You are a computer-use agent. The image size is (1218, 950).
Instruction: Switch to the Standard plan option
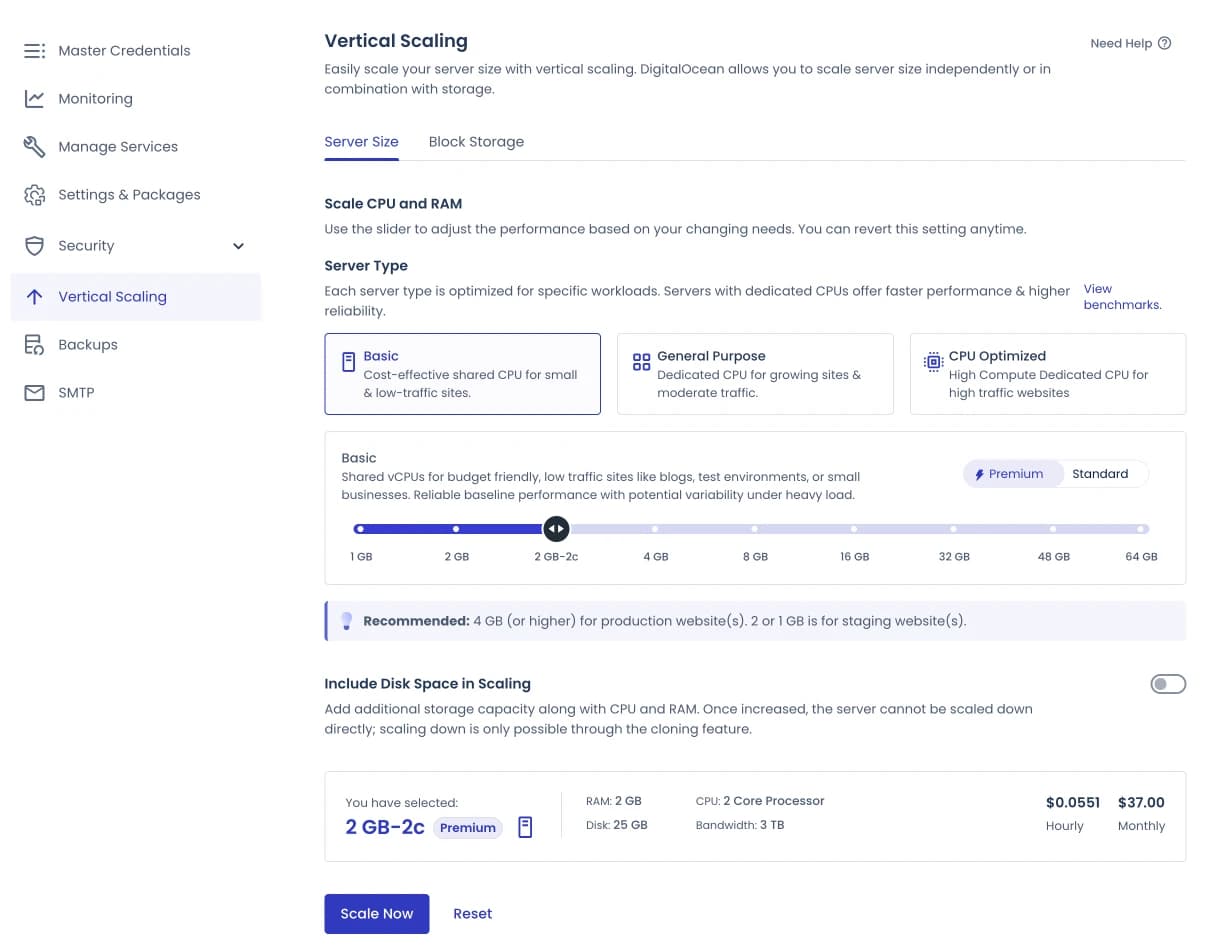pyautogui.click(x=1100, y=473)
